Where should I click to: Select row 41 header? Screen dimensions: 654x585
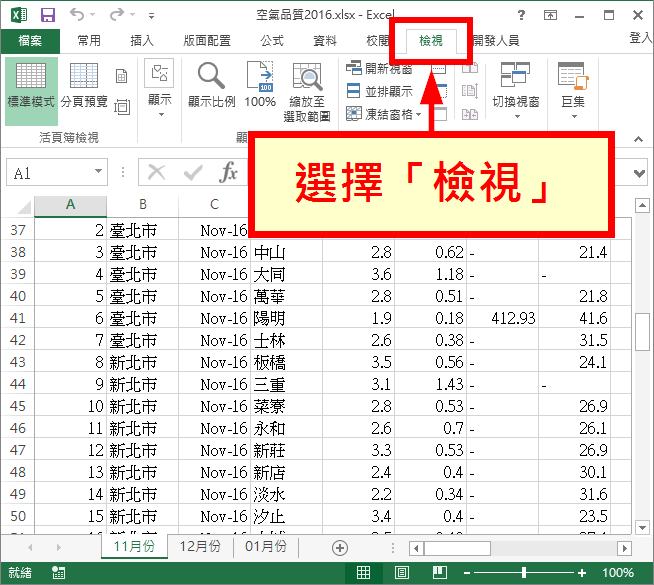[18, 318]
